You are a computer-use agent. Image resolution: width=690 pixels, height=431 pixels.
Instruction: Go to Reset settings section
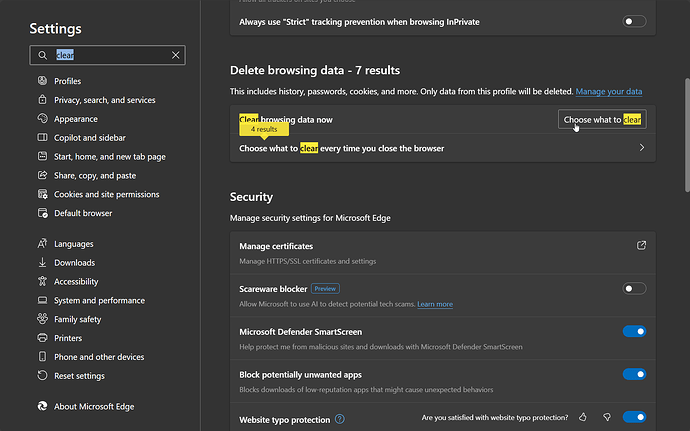tap(79, 376)
